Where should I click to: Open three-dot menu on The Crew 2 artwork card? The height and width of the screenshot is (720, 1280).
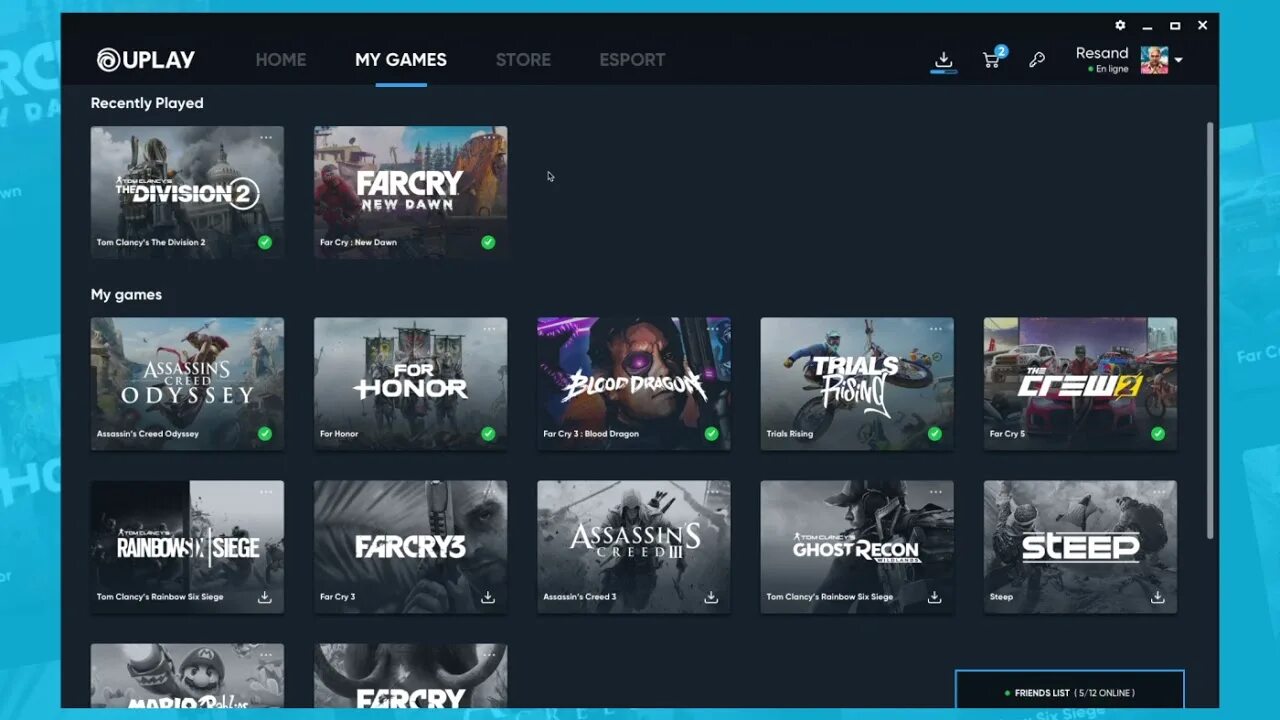coord(1158,329)
